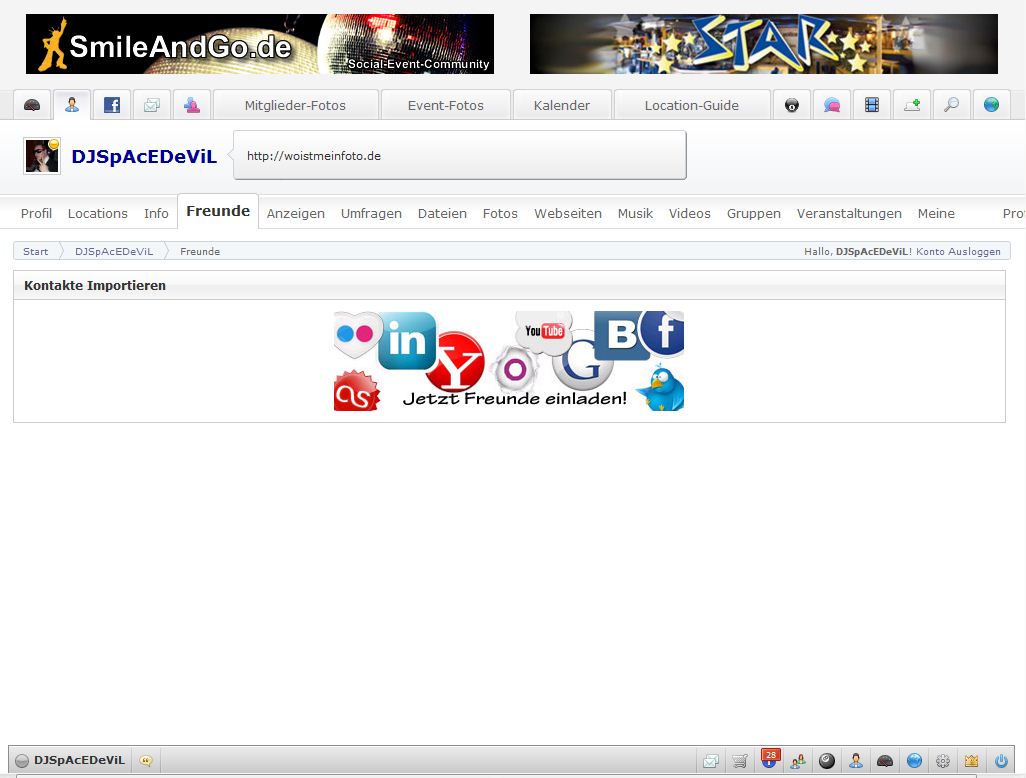Click the magnifier search icon

click(952, 105)
